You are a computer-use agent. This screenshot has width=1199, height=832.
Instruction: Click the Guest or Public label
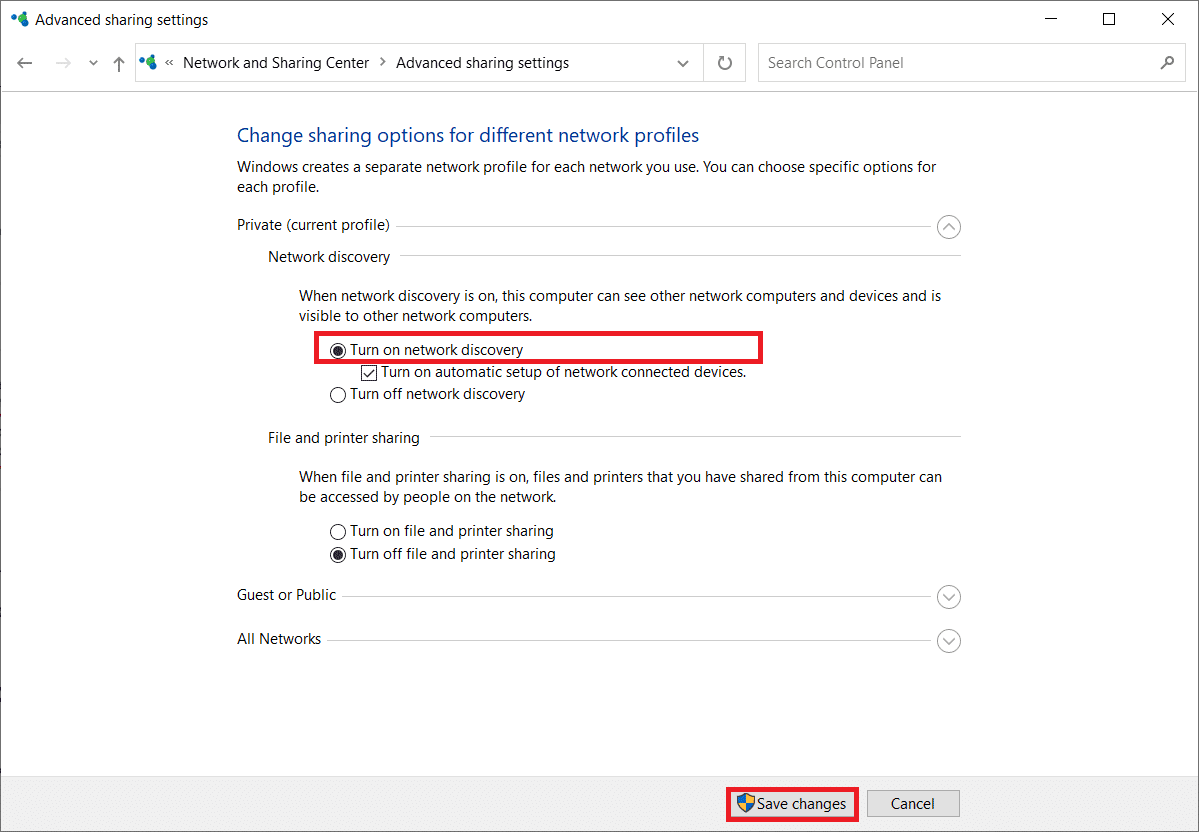[x=287, y=595]
